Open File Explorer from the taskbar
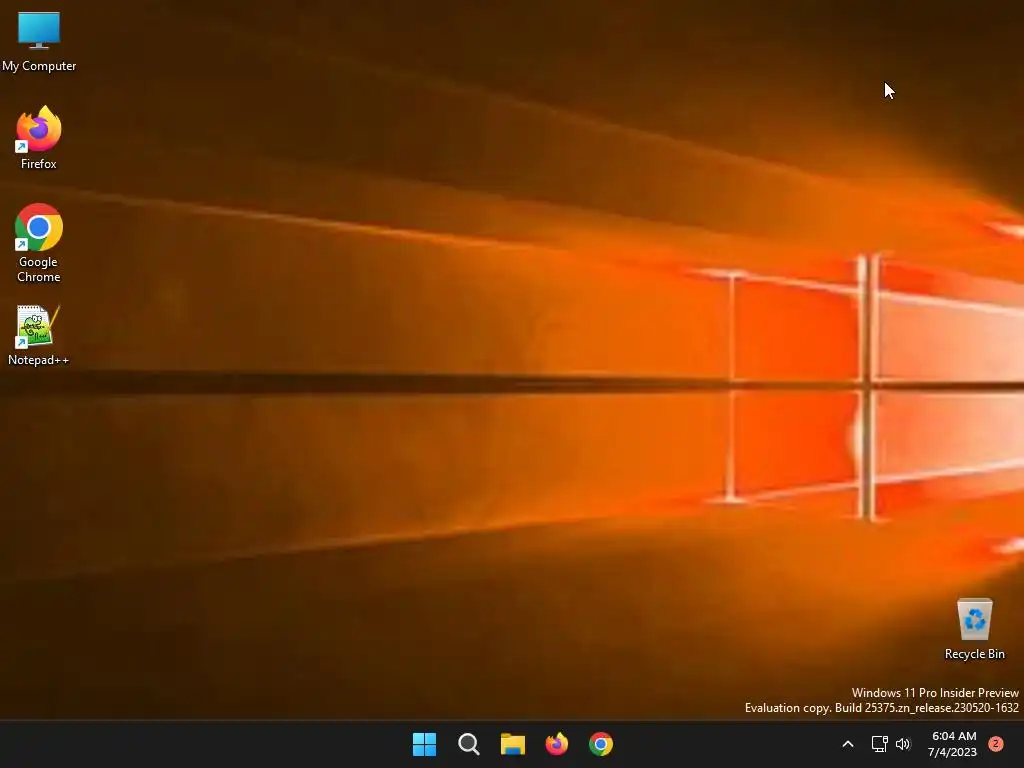 click(513, 744)
